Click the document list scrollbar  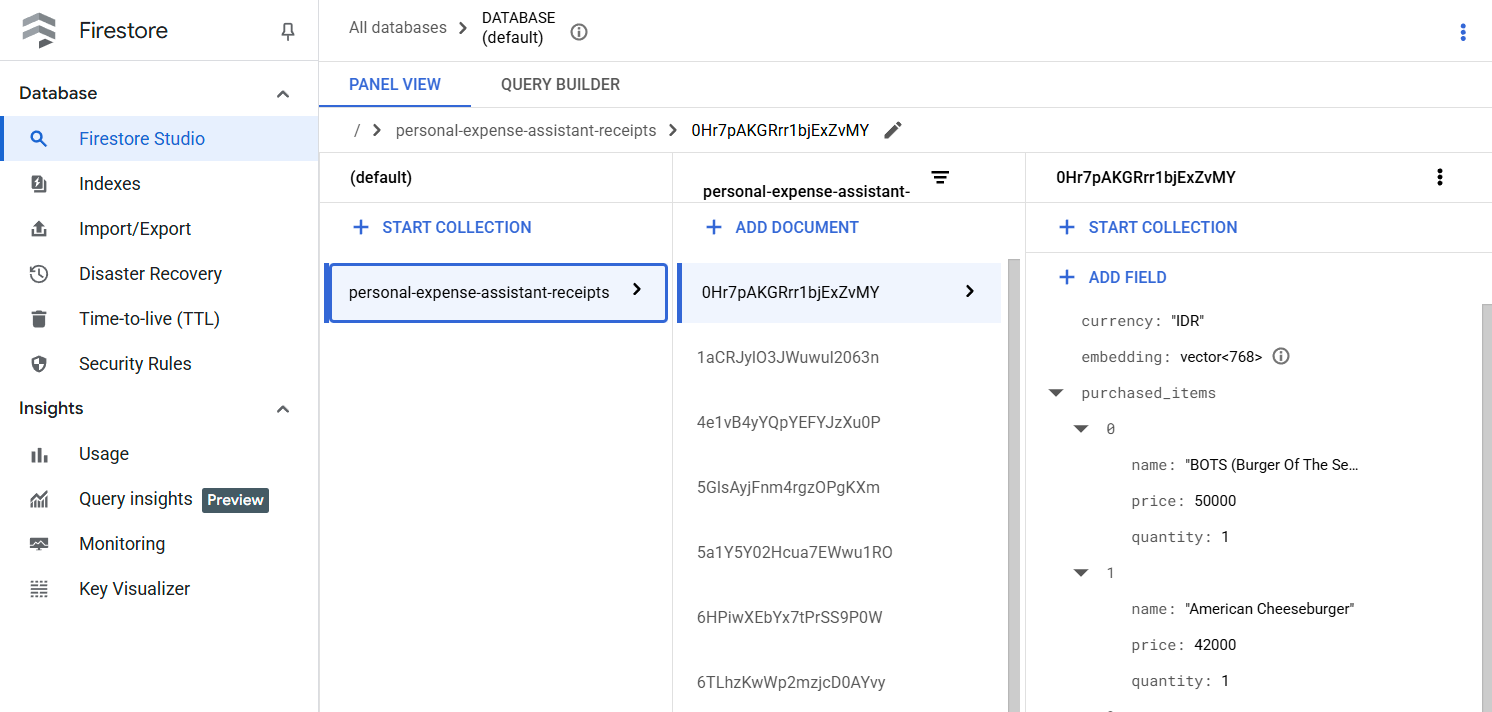(1014, 480)
